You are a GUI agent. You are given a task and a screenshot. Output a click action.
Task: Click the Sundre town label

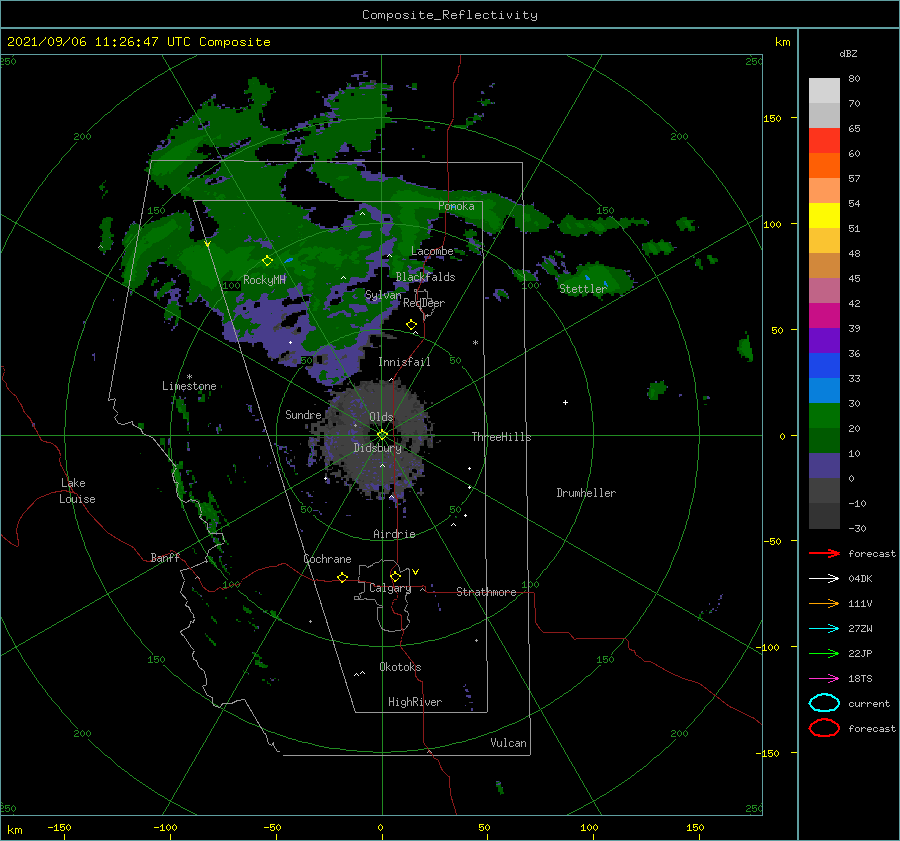pos(303,414)
